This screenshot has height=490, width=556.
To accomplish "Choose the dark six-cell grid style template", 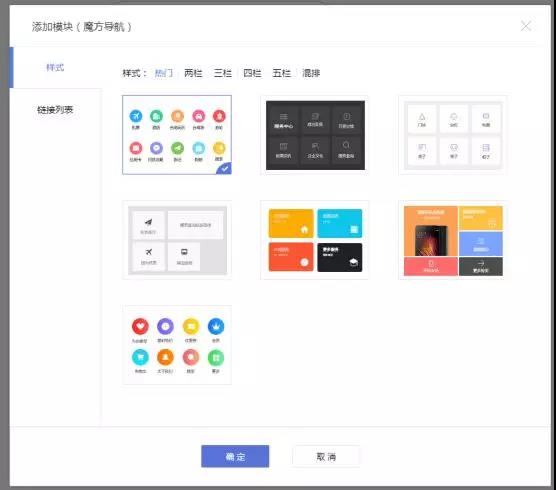I will 315,135.
